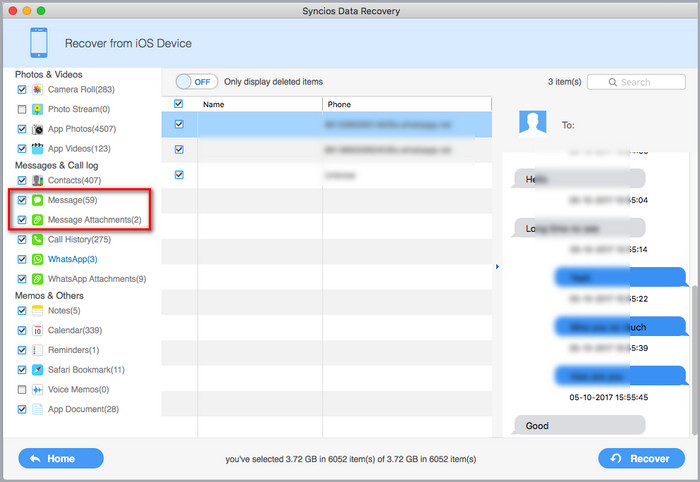700x482 pixels.
Task: Turn on Only display deleted items switch
Action: pyautogui.click(x=196, y=82)
